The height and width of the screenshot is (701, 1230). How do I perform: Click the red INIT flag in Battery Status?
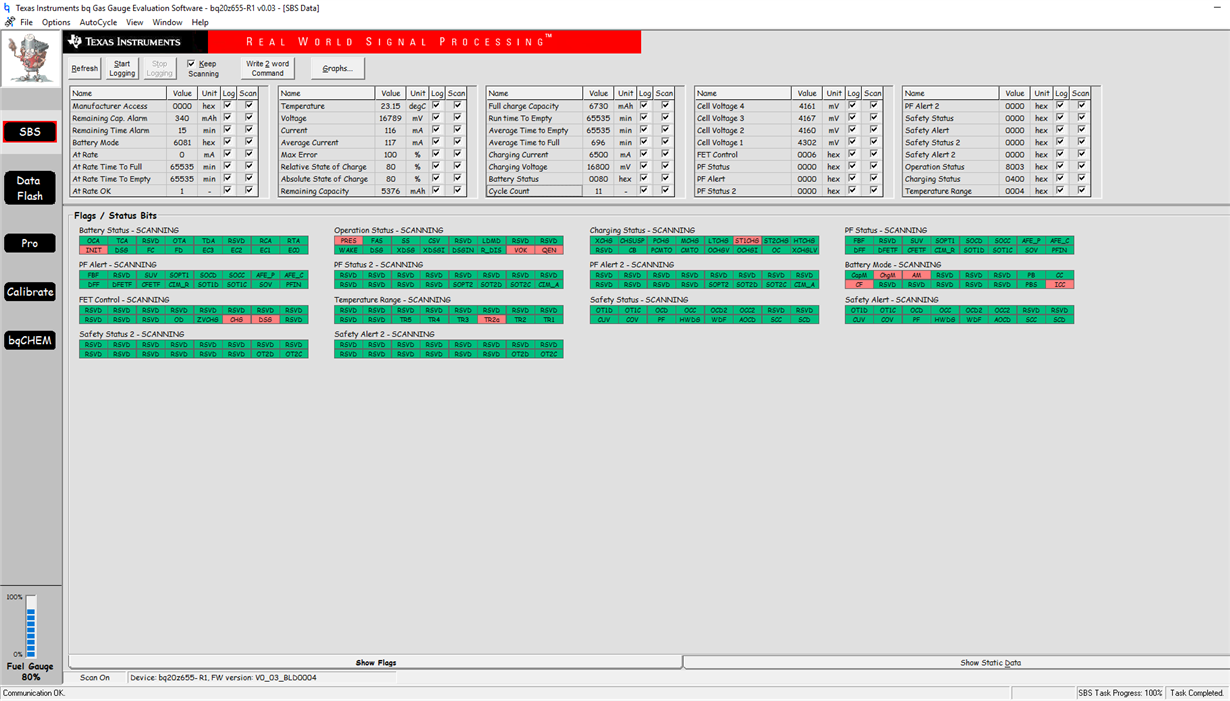click(93, 250)
